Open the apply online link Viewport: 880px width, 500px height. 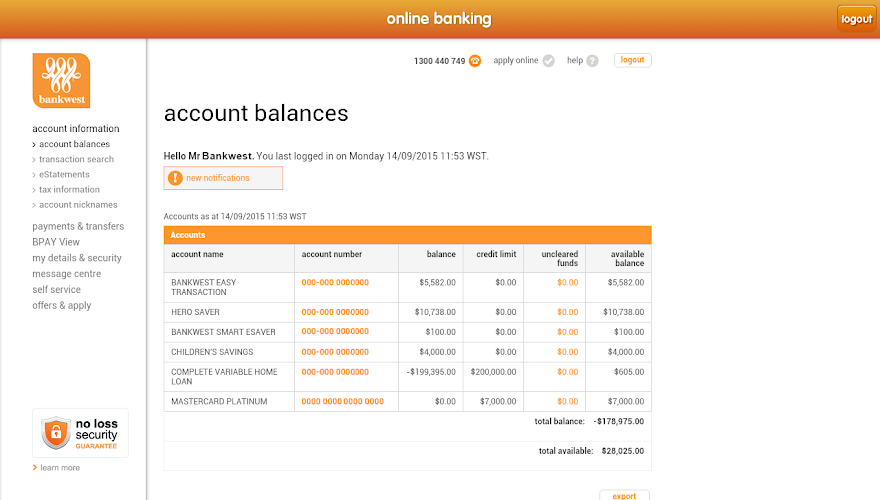tap(516, 60)
